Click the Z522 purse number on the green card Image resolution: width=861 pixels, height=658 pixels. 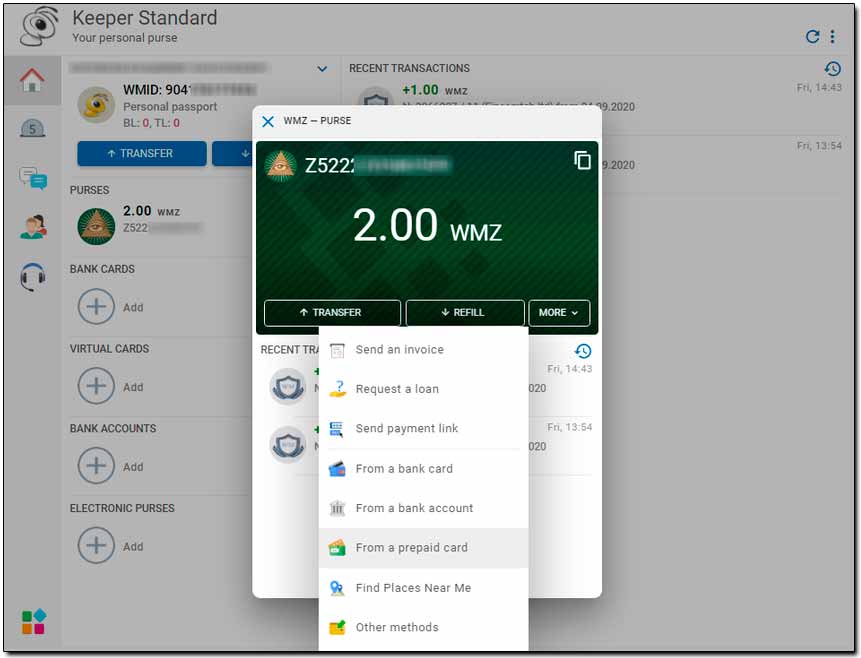tap(378, 165)
